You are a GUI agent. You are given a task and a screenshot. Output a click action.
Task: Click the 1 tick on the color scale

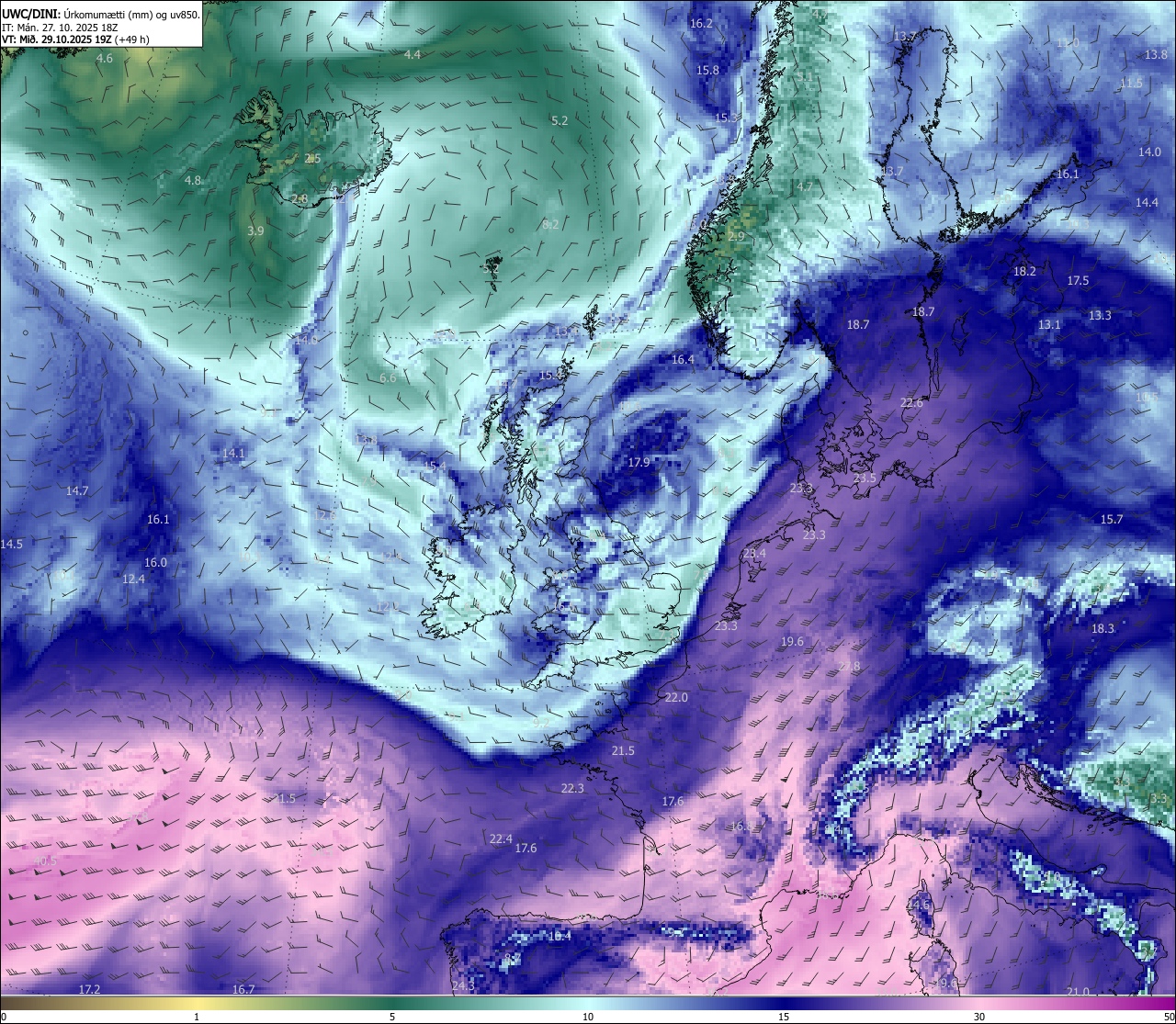pyautogui.click(x=197, y=1017)
